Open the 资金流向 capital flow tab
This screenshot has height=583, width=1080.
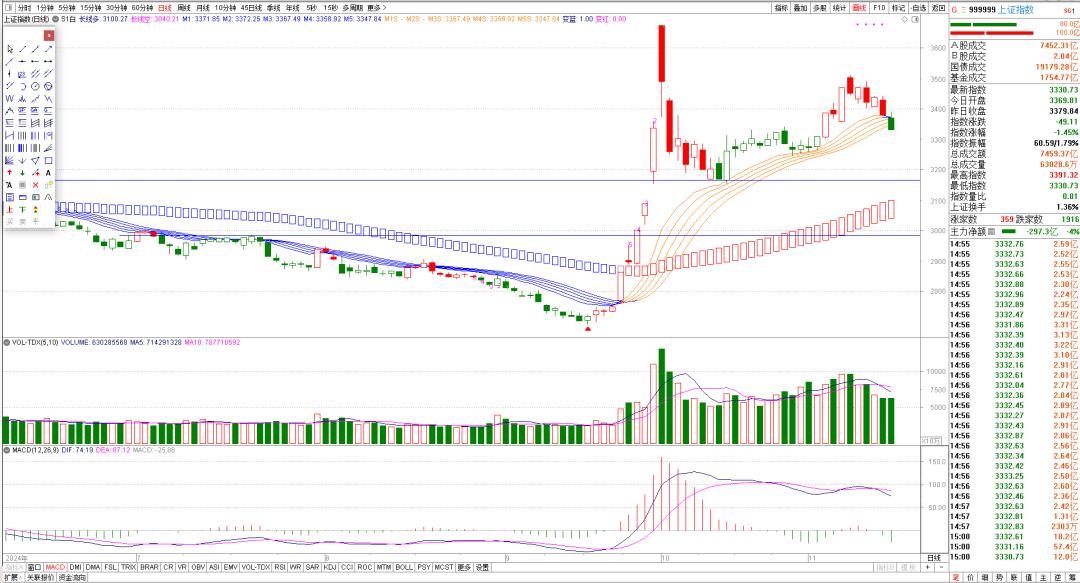click(x=72, y=577)
